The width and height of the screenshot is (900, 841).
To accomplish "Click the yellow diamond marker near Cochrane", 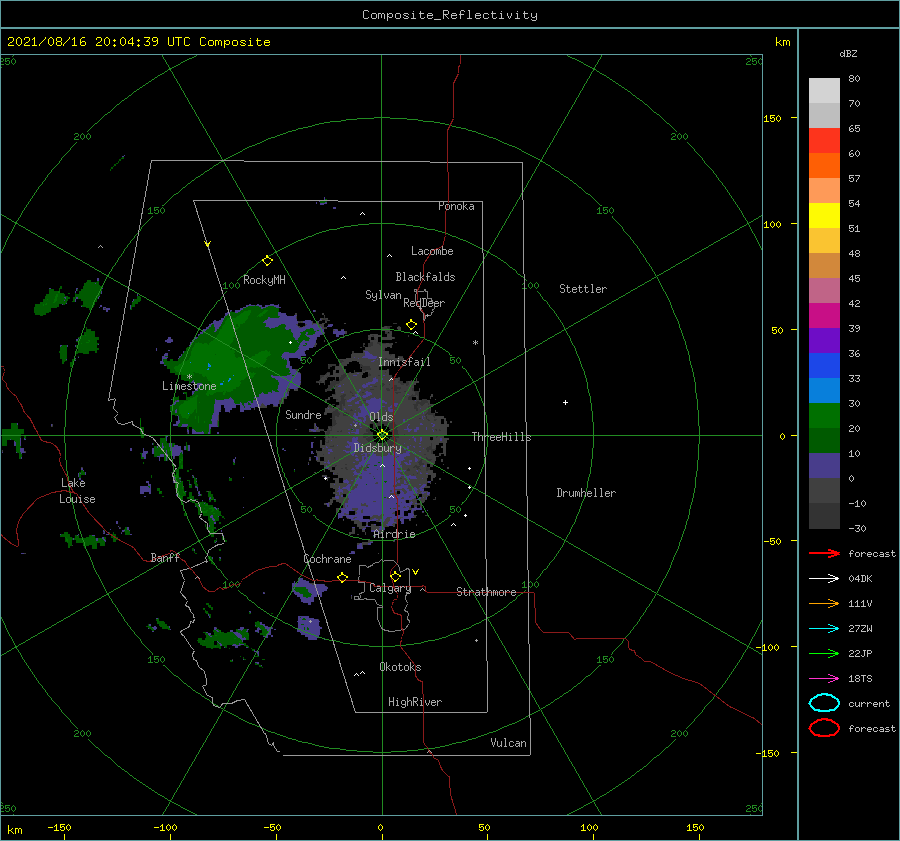I will (x=343, y=577).
